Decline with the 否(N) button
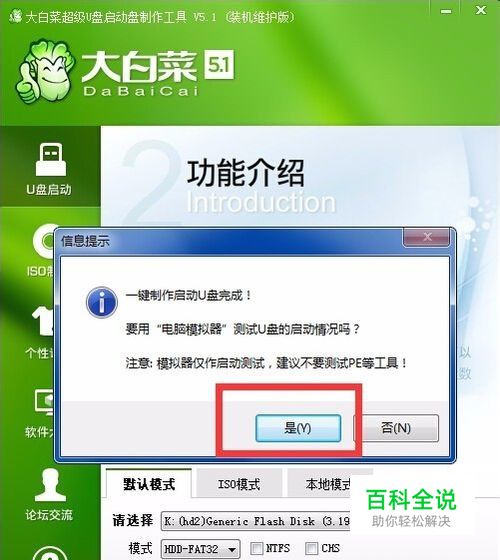Viewport: 500px width, 560px height. 396,428
